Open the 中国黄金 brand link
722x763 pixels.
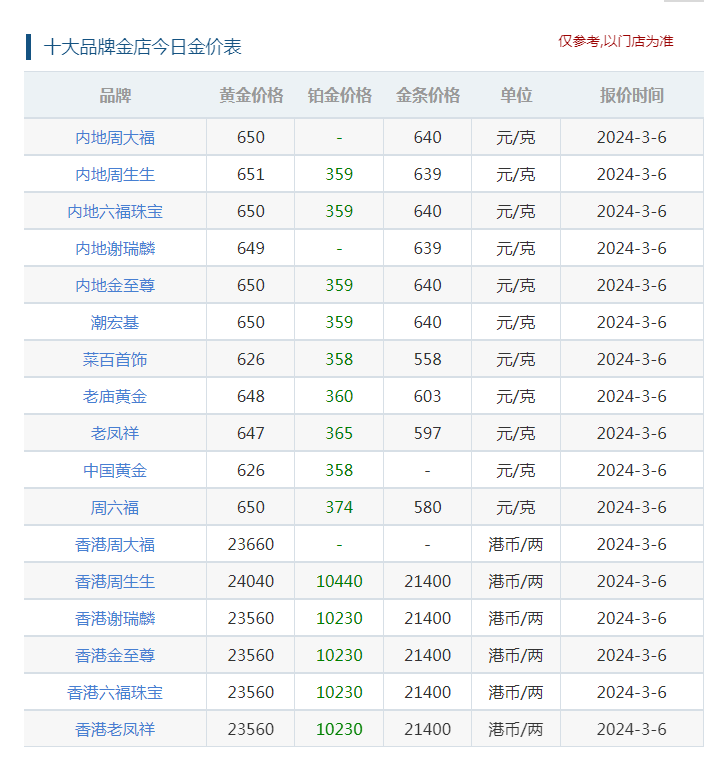[x=115, y=470]
